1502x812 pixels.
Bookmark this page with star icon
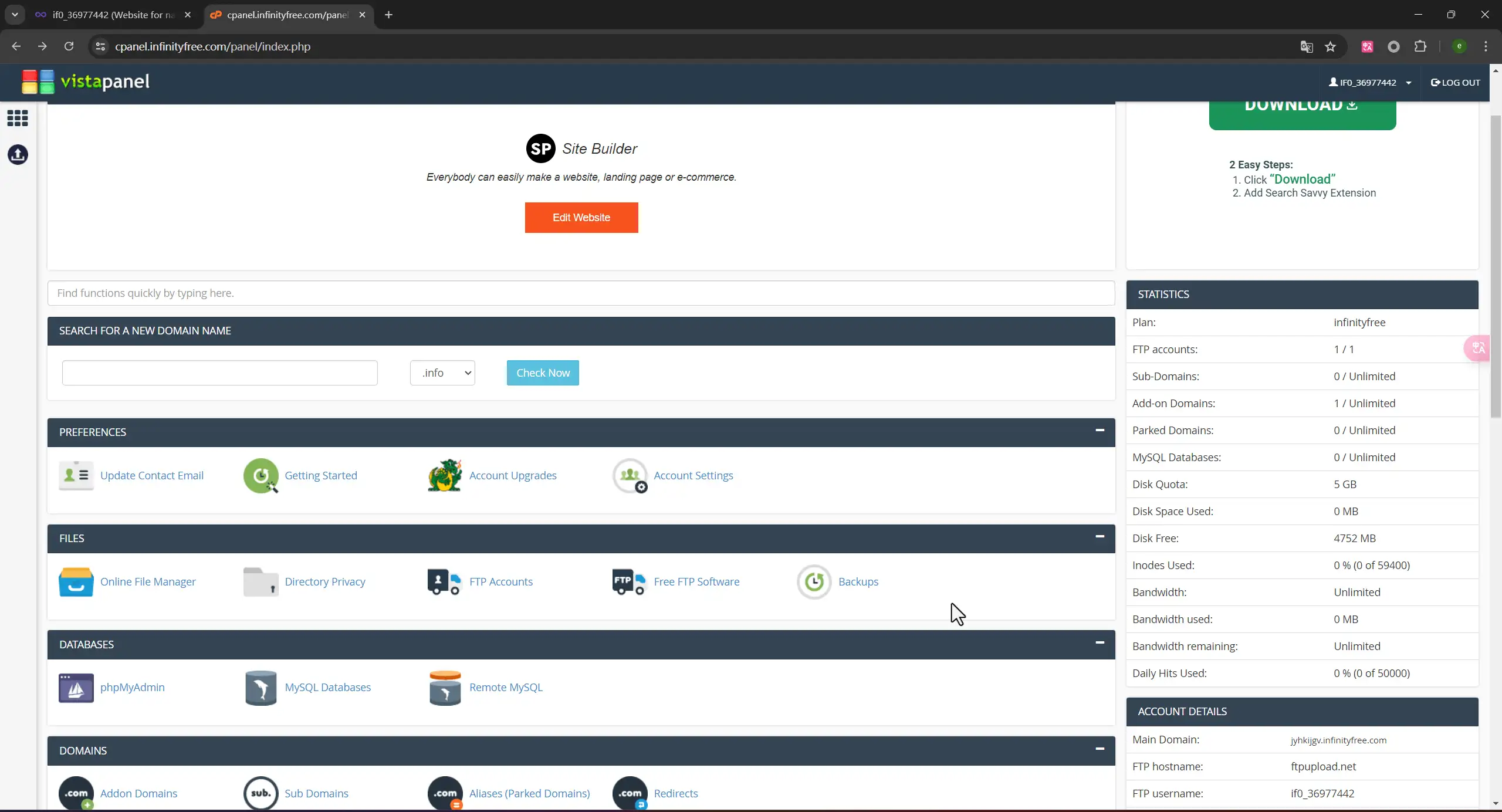coord(1330,46)
